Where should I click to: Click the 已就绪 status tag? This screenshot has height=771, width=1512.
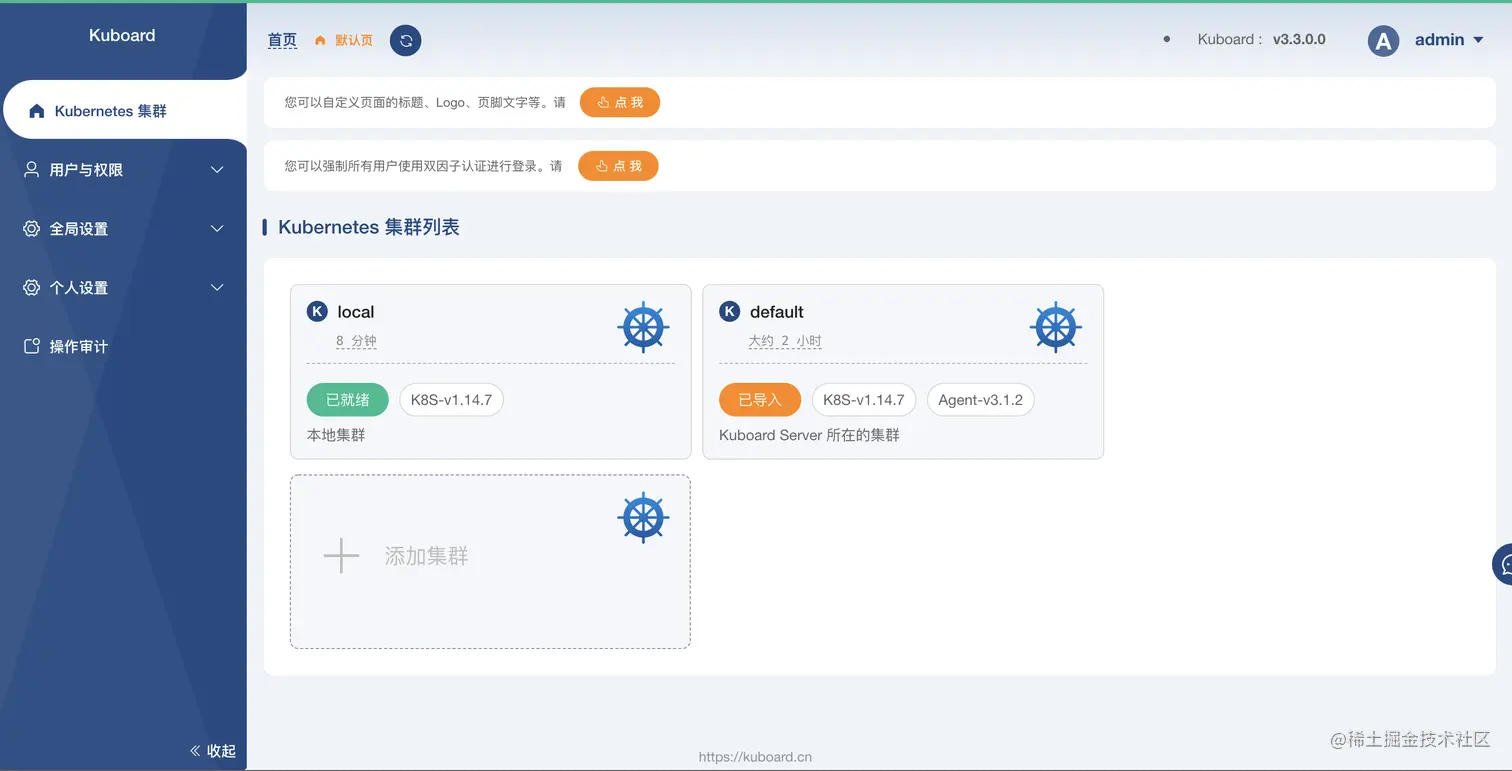pos(348,400)
